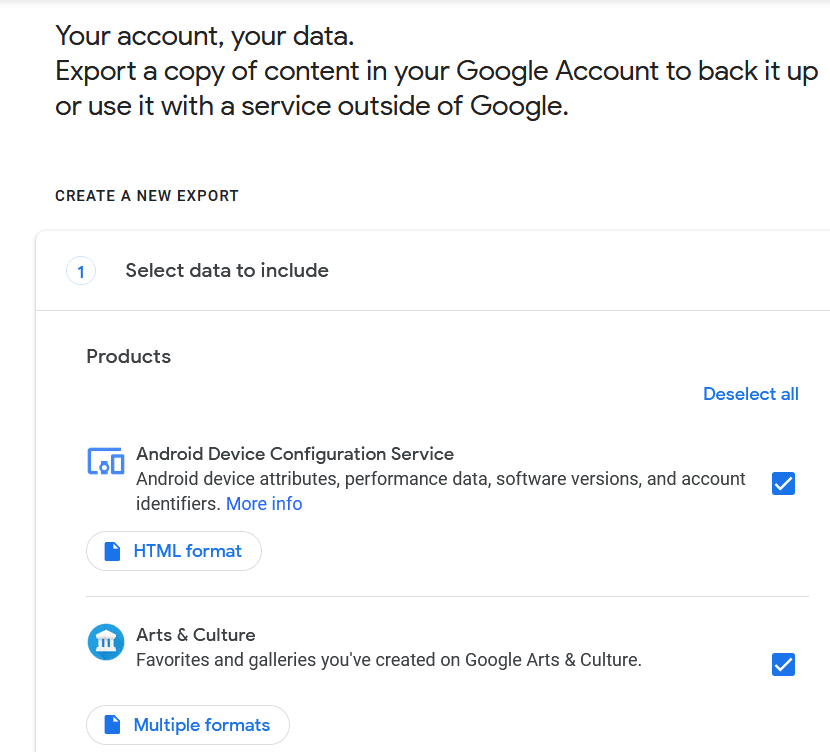Click the Arts & Culture museum icon
The image size is (830, 752).
pos(106,641)
